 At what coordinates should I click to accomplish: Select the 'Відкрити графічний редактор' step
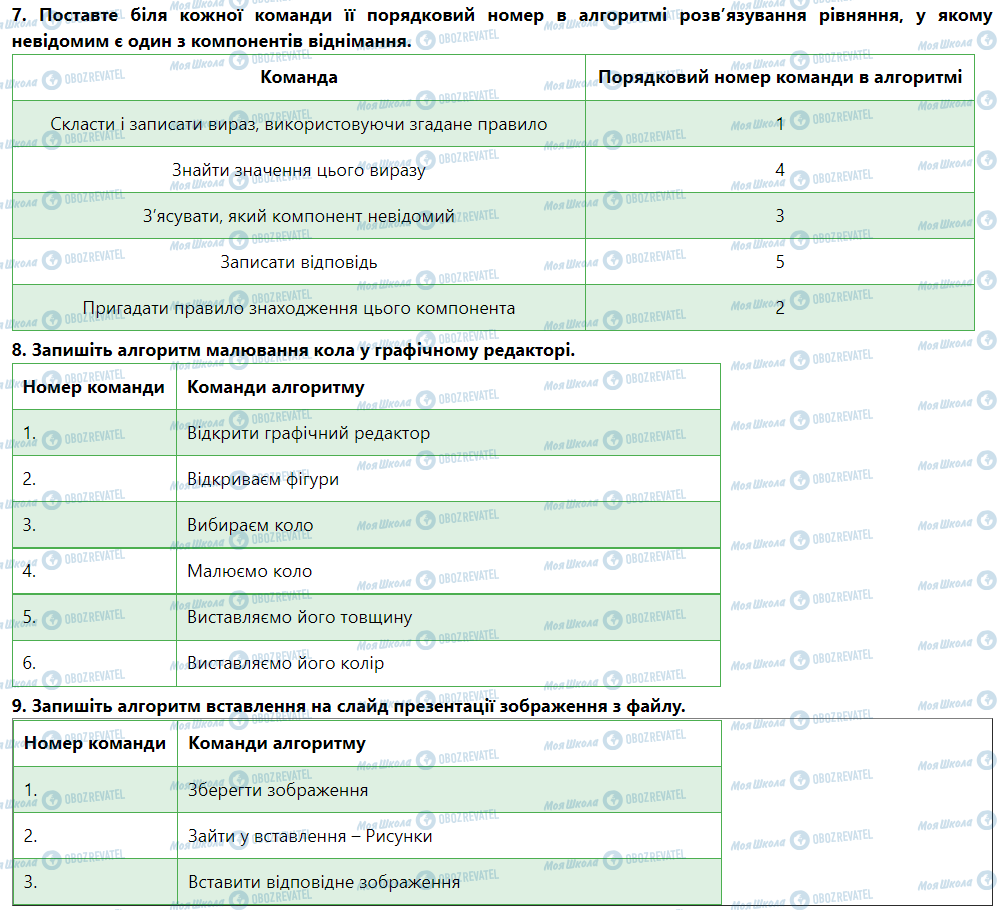pos(308,433)
